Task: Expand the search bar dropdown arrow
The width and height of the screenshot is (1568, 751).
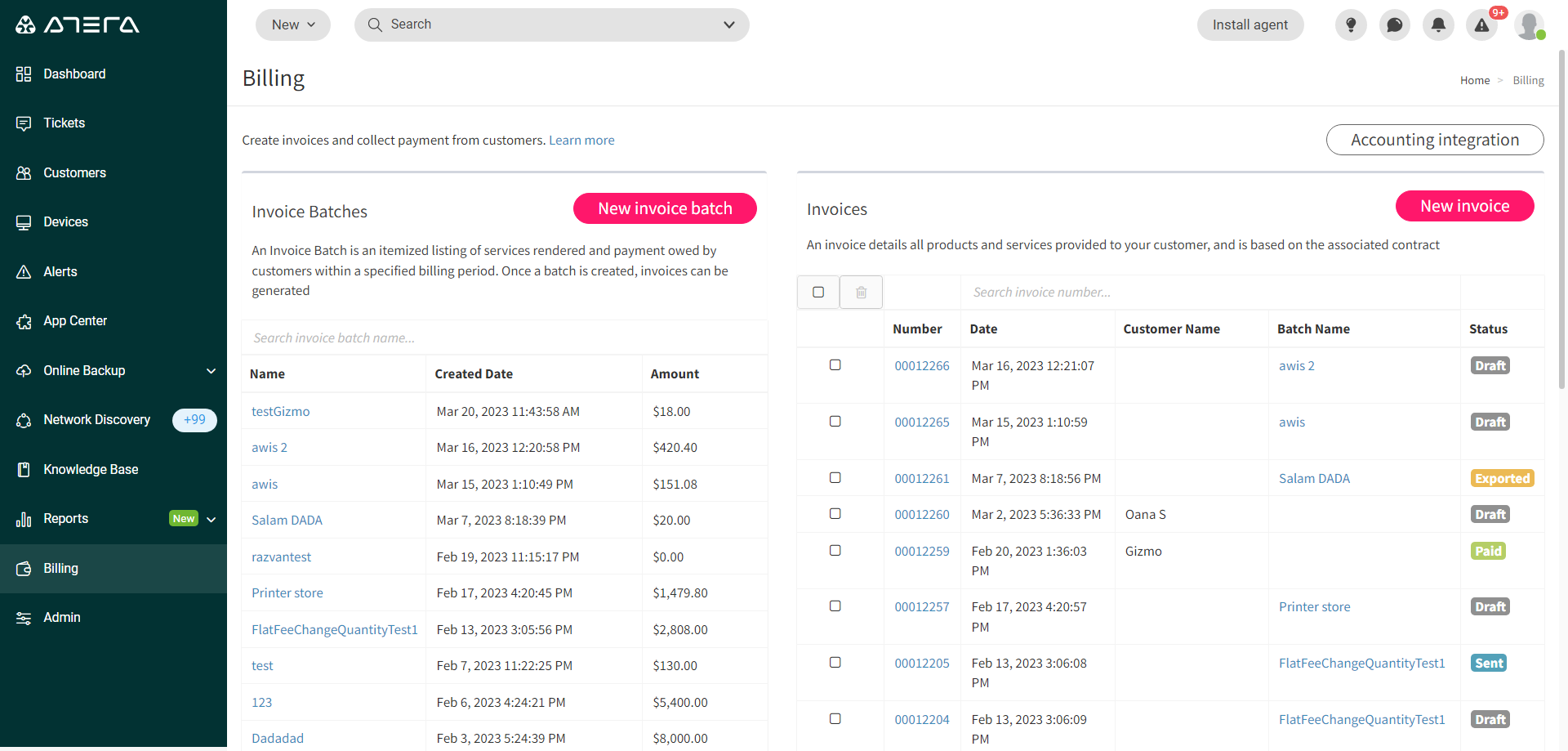Action: 729,25
